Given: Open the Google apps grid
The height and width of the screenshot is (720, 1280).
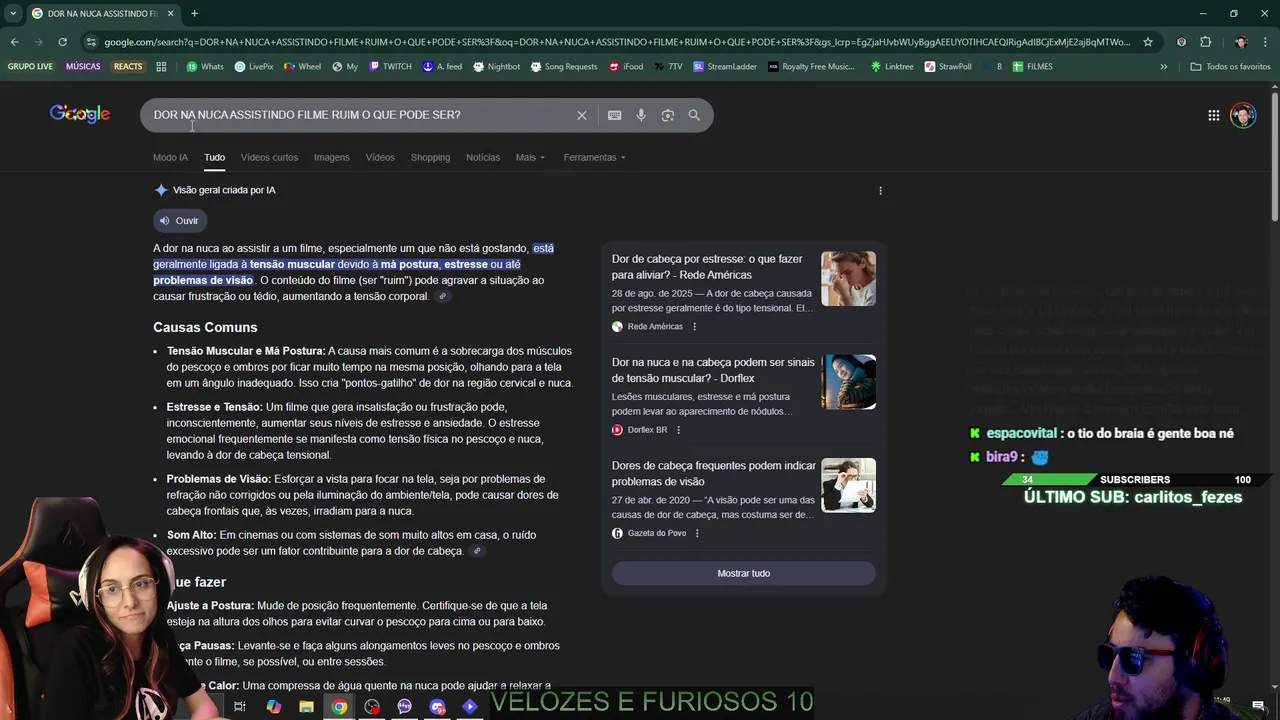Looking at the screenshot, I should tap(1213, 115).
